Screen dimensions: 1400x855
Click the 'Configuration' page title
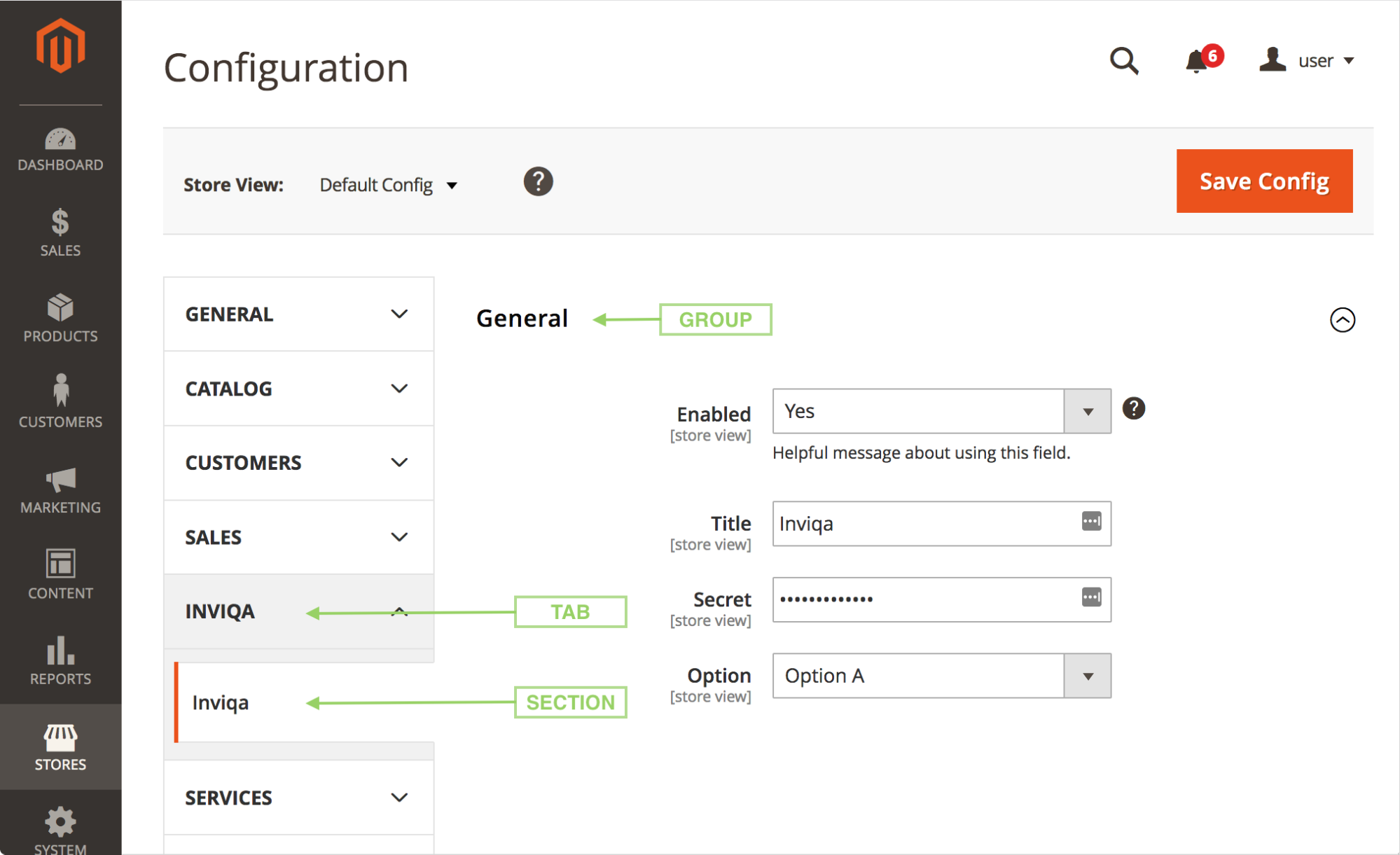coord(286,68)
